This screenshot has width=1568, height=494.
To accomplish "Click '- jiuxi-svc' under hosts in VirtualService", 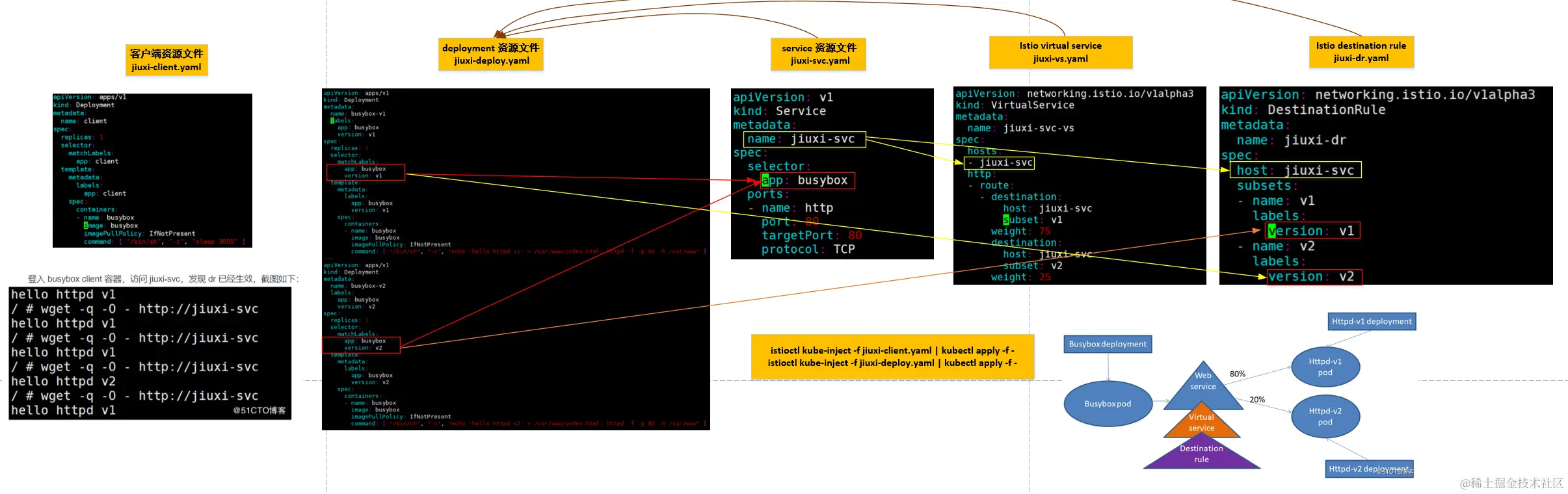I will click(x=1000, y=162).
